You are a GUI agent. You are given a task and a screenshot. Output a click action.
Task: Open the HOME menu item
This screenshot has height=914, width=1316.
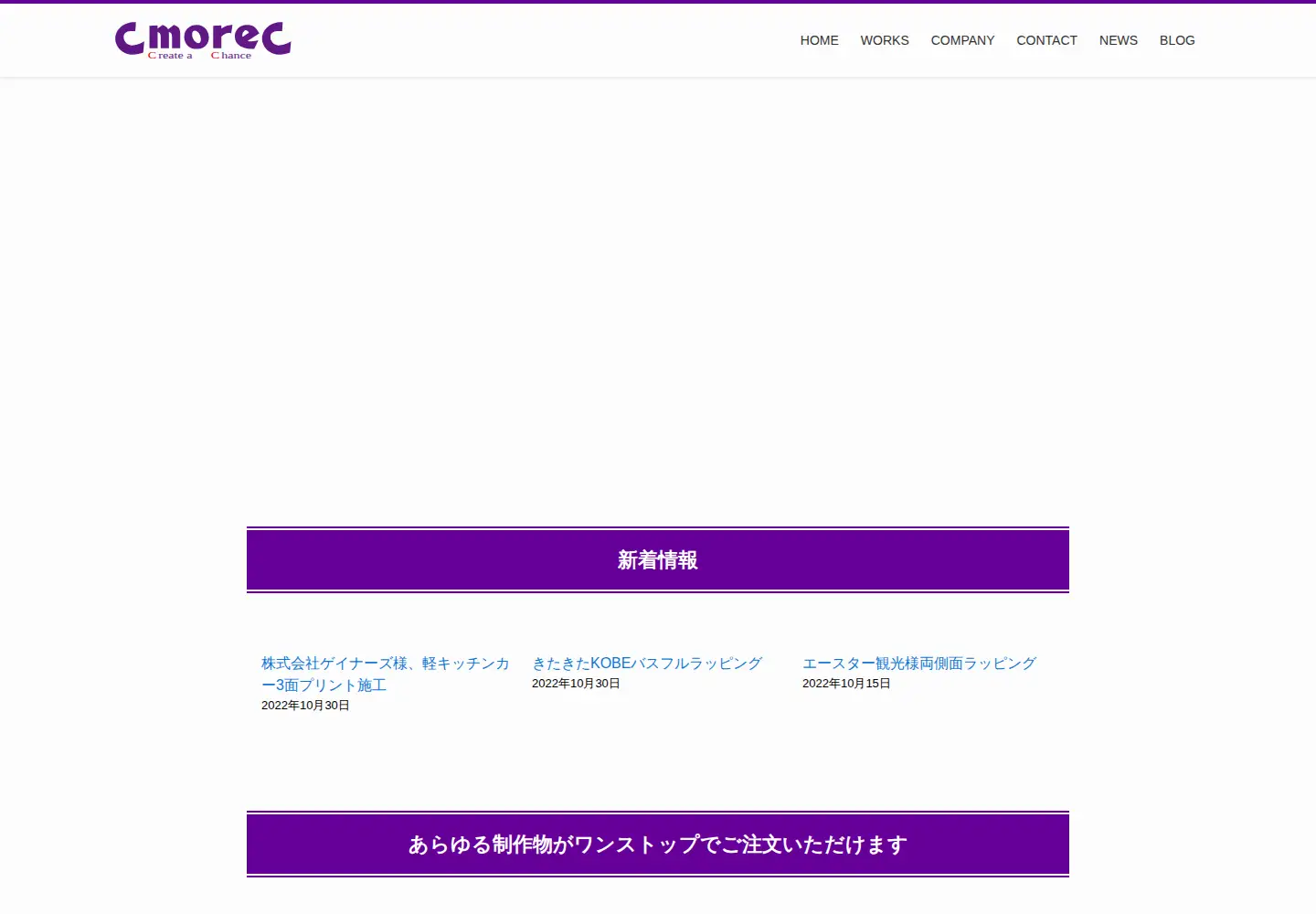[x=819, y=40]
